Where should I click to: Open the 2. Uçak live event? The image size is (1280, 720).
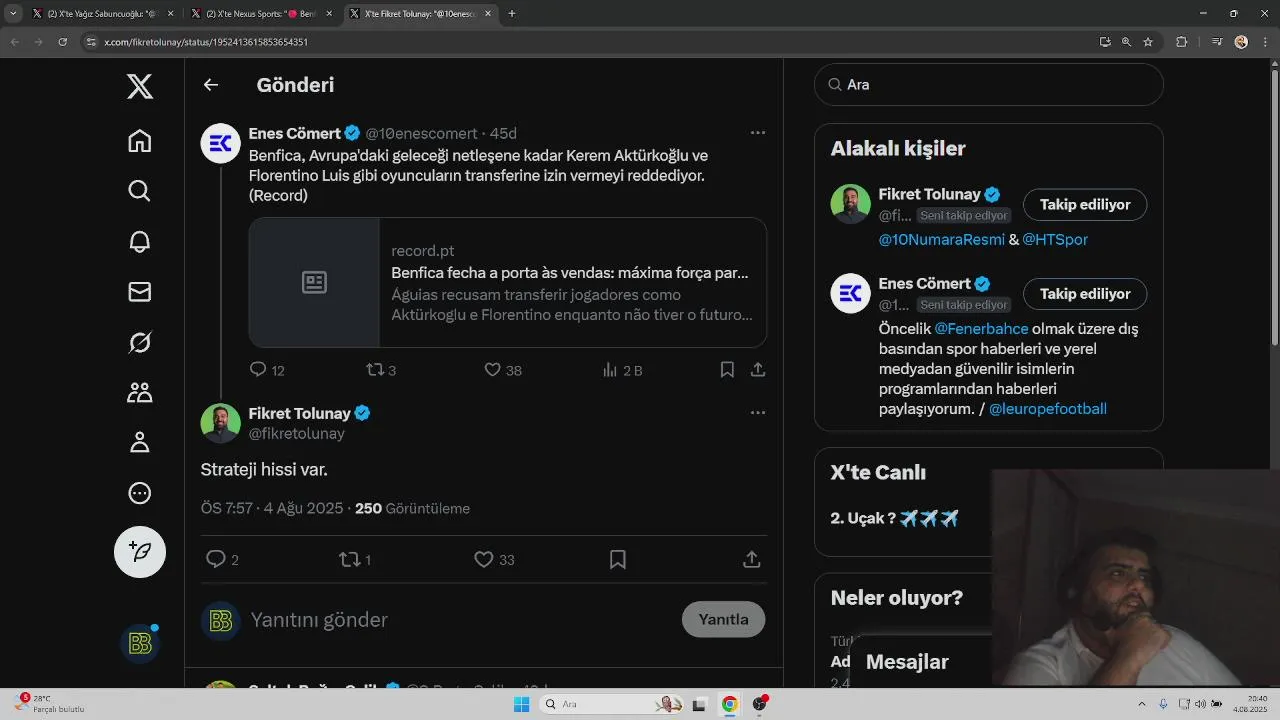pyautogui.click(x=895, y=518)
